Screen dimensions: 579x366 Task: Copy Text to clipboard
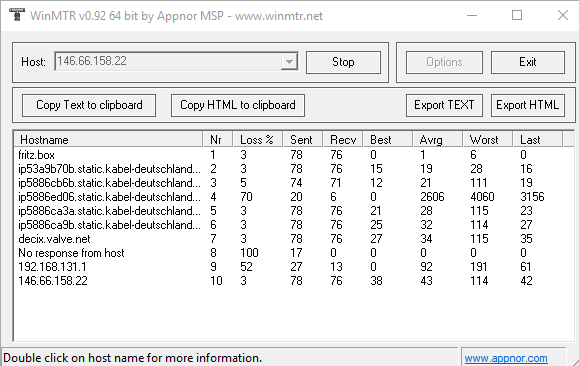coord(89,105)
